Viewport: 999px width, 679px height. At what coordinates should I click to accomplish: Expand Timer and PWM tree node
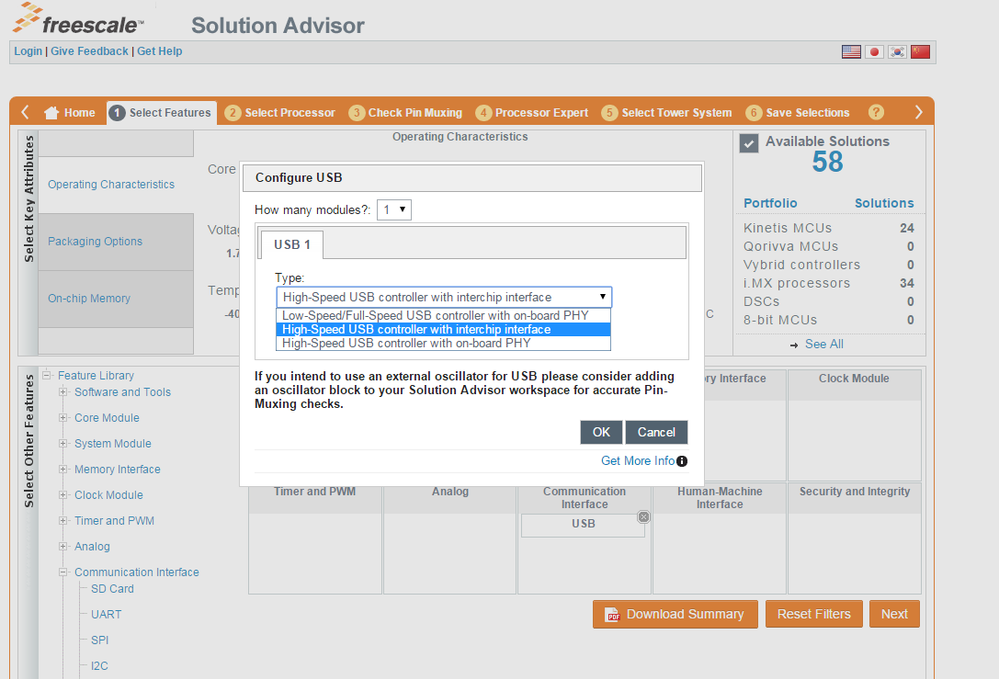[x=62, y=520]
